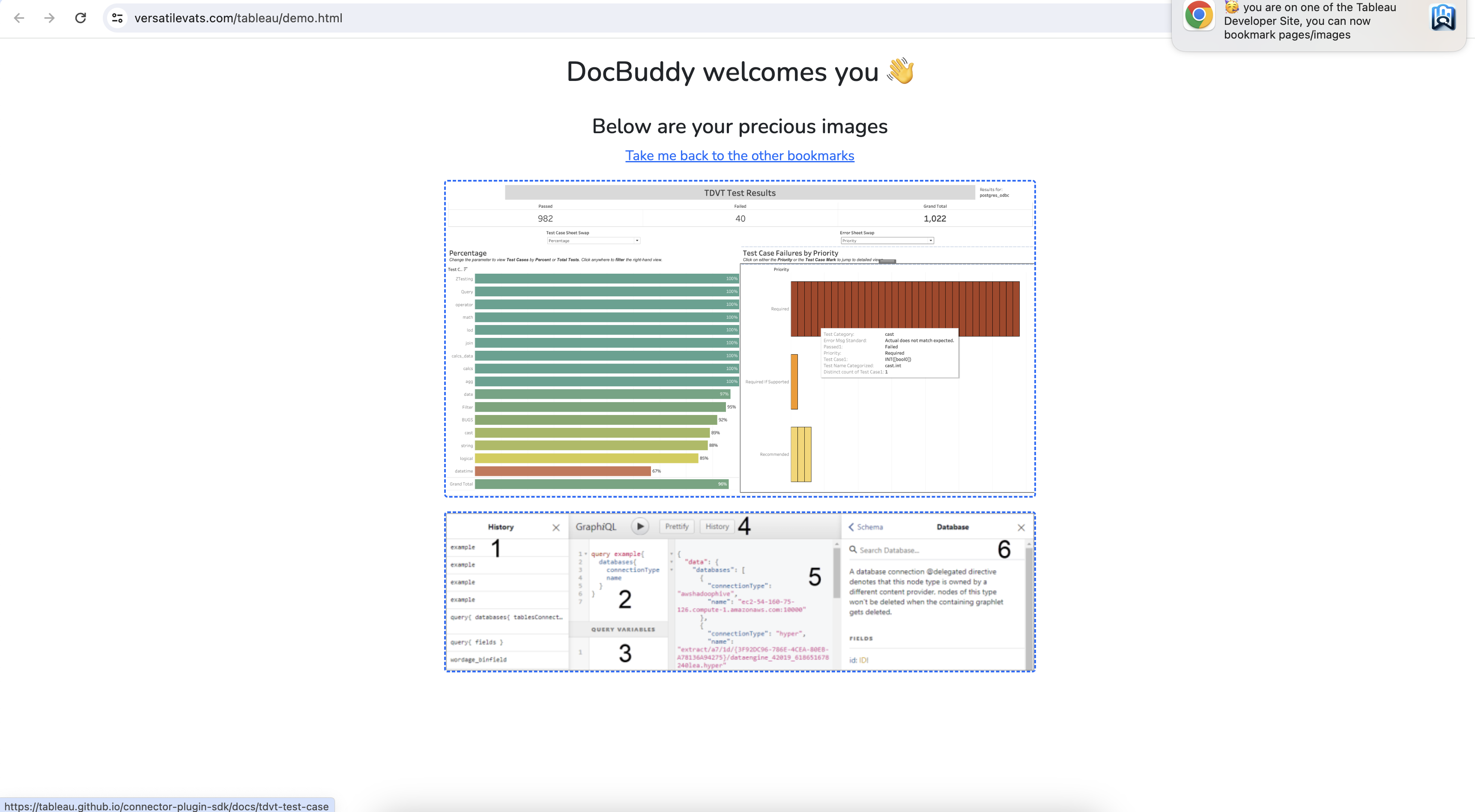Click the Prettify button in GraphiQL
This screenshot has height=812, width=1475.
(x=676, y=526)
